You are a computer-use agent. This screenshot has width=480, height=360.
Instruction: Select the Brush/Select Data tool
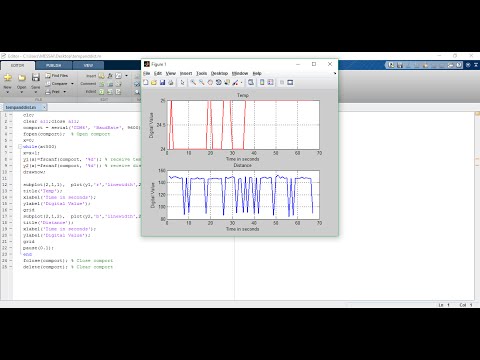(x=235, y=83)
